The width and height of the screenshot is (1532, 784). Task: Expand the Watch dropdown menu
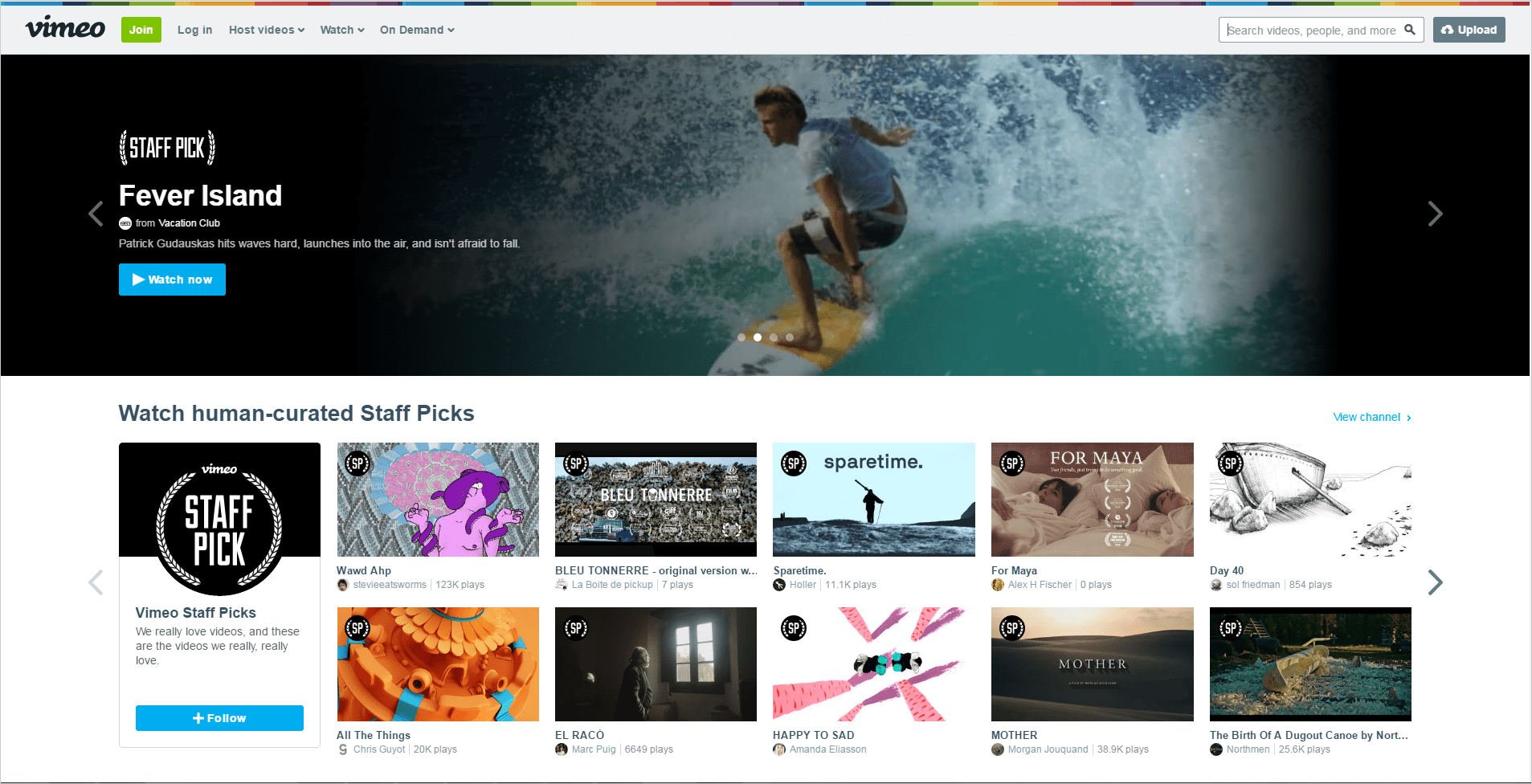pos(342,30)
